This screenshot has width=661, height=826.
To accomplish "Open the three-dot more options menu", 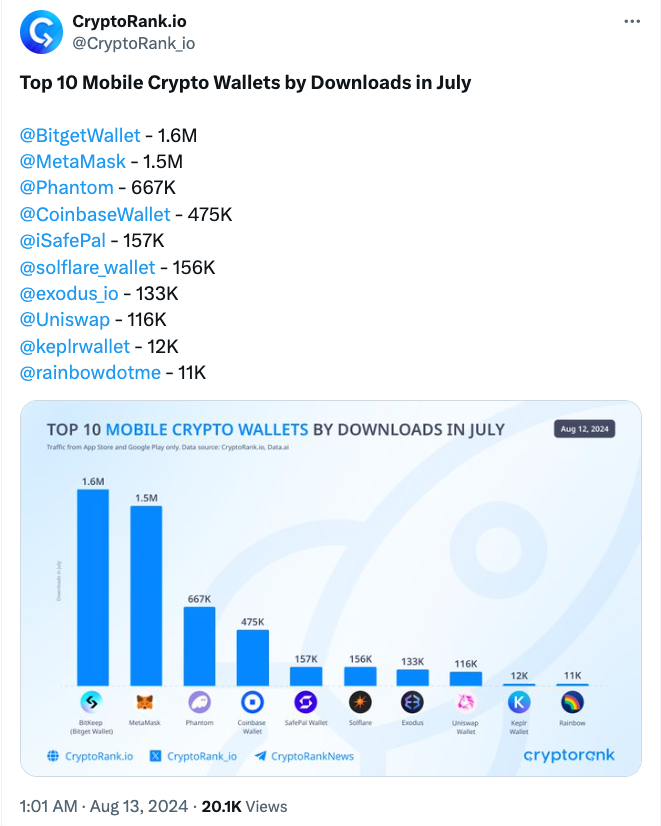I will (632, 22).
